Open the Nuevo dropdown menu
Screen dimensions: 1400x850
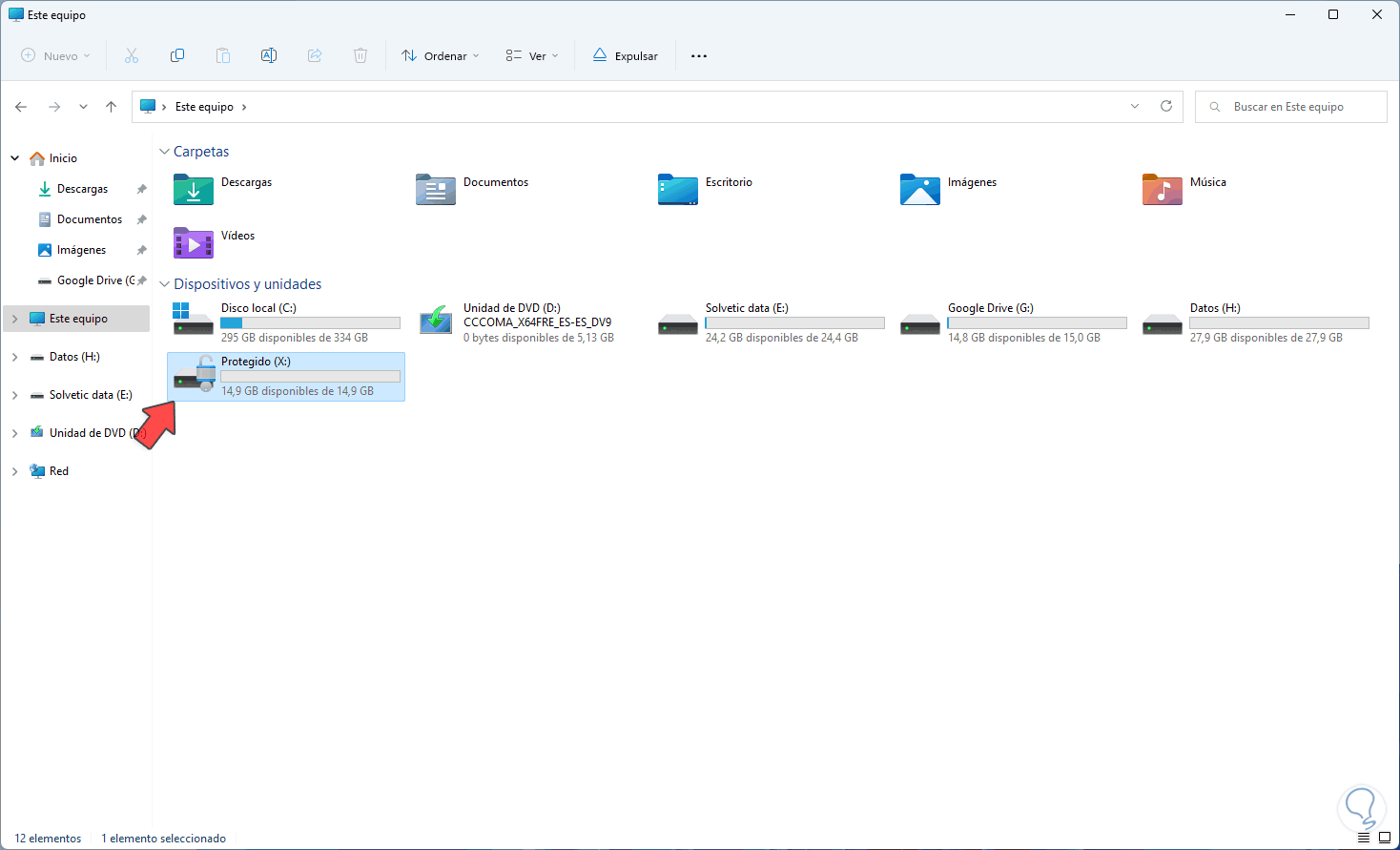pos(56,56)
